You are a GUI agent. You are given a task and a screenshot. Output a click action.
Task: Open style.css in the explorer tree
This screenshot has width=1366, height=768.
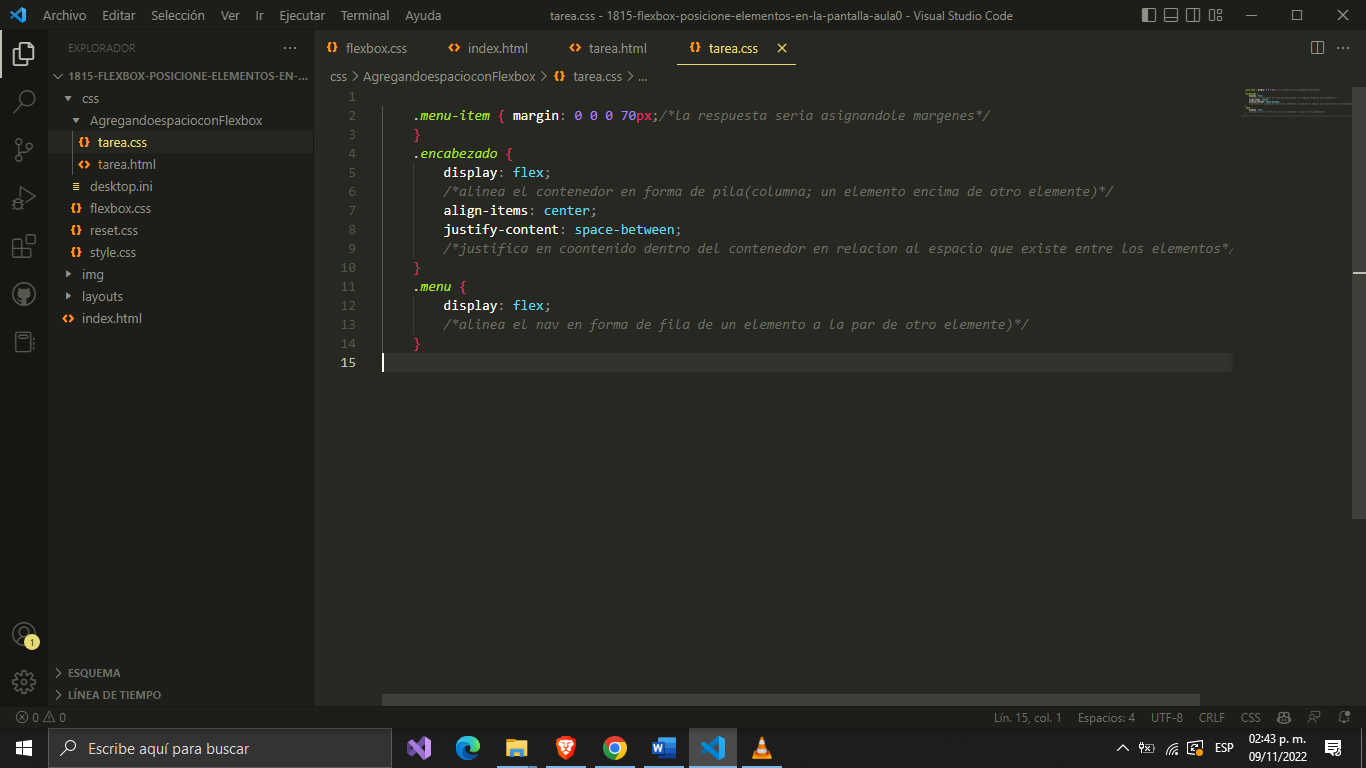[181, 252]
